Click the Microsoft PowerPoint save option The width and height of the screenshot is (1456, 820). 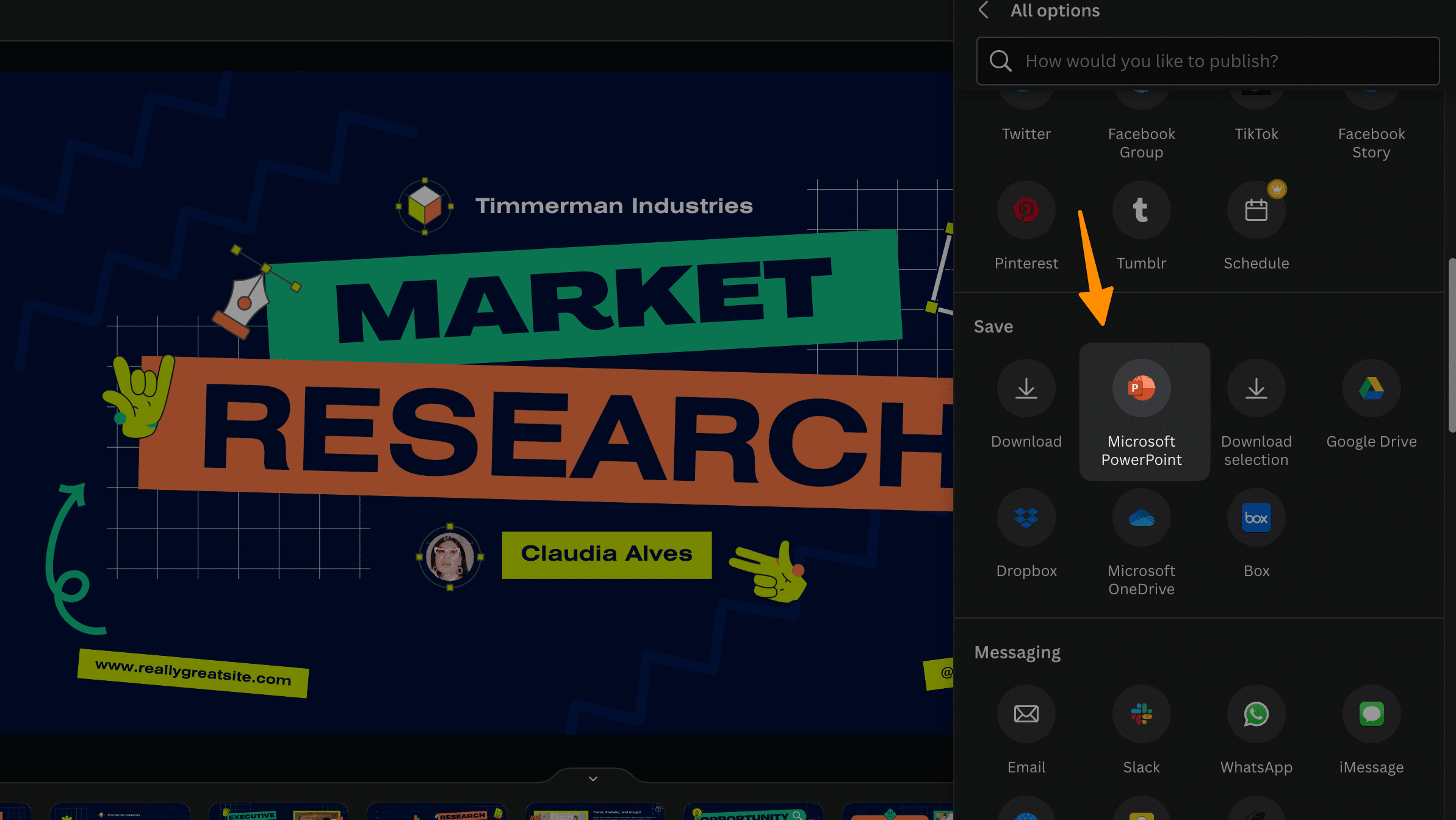[1141, 389]
